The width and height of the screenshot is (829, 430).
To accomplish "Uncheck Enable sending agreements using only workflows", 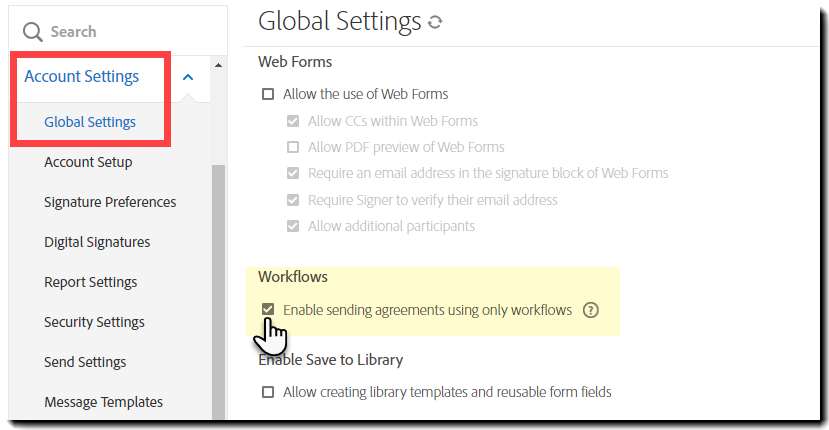I will tap(268, 310).
